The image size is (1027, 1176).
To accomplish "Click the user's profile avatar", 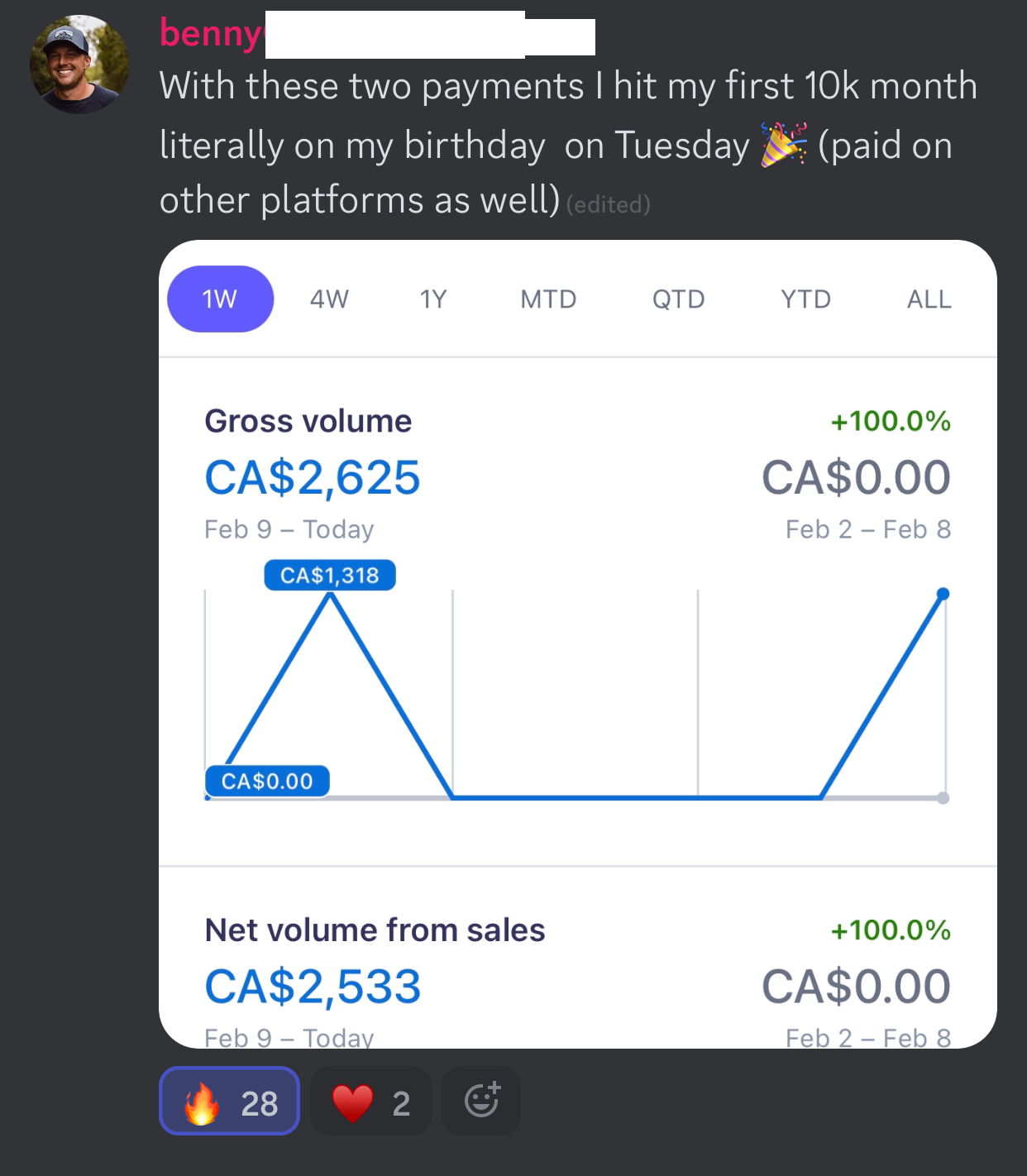I will coord(79,65).
